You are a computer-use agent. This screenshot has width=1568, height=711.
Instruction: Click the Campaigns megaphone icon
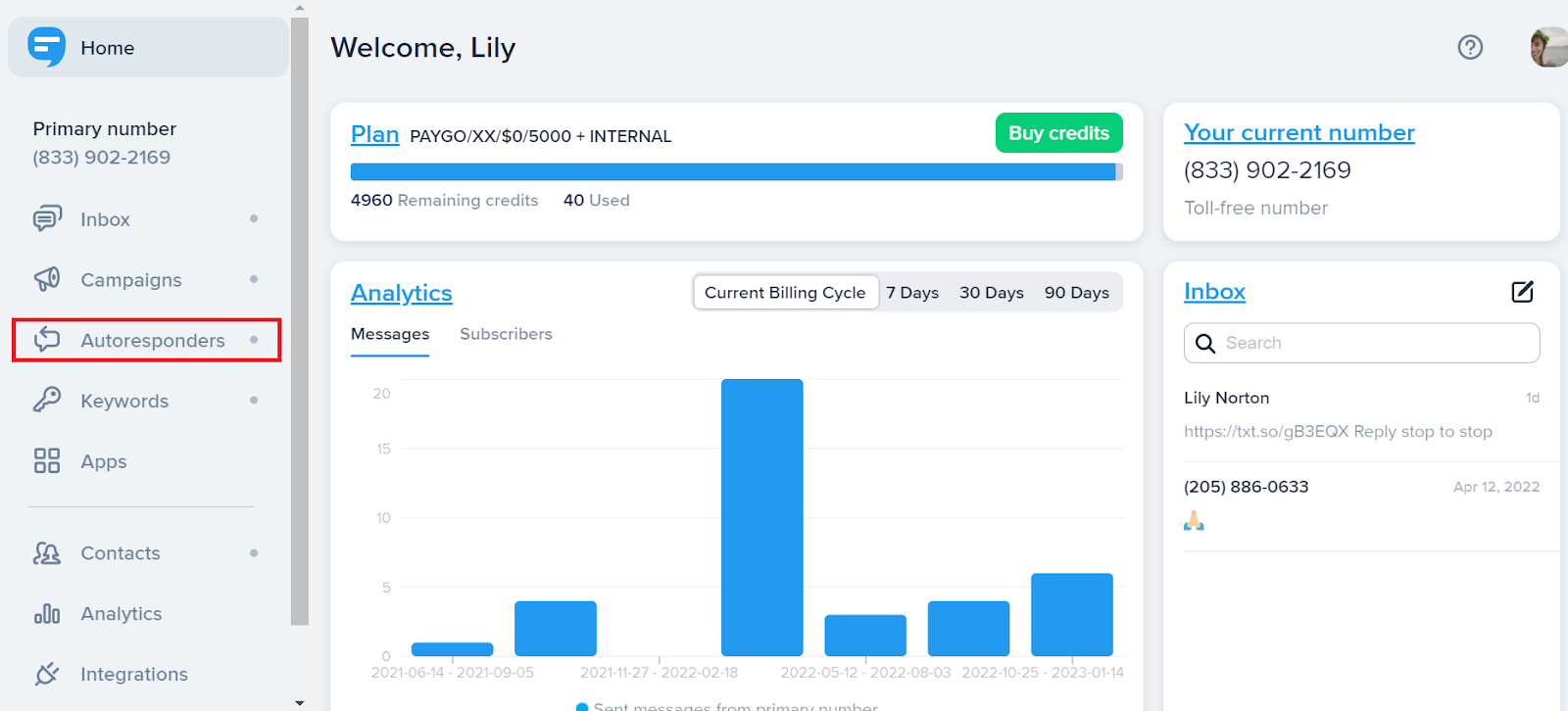click(x=47, y=280)
